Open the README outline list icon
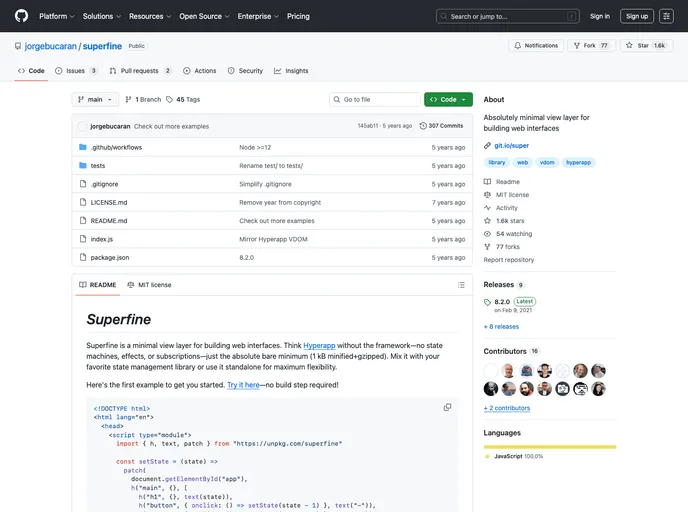Screen dimensions: 688x512 pyautogui.click(x=461, y=285)
